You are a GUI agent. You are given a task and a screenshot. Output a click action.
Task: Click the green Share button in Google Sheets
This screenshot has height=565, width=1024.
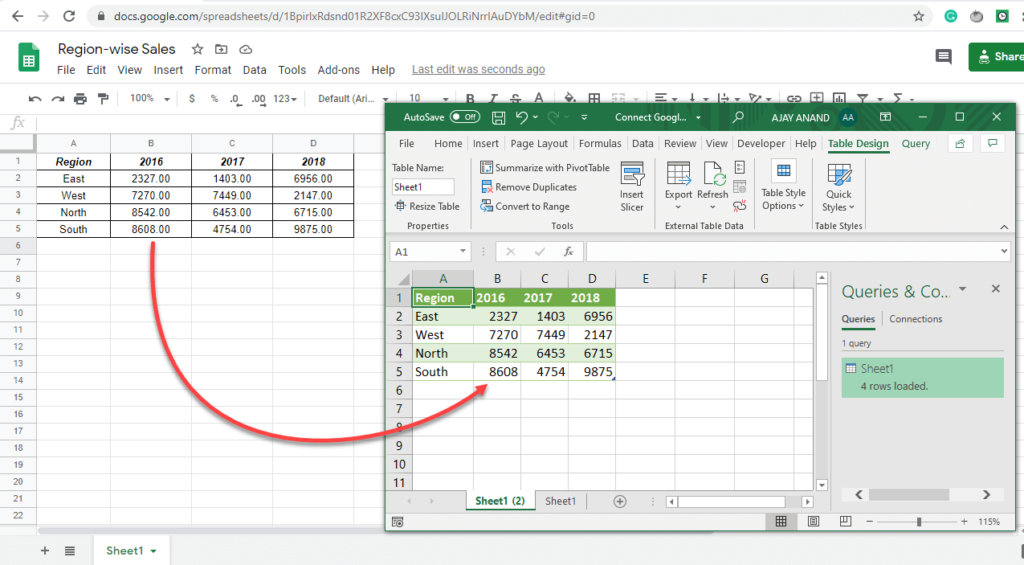coord(996,57)
